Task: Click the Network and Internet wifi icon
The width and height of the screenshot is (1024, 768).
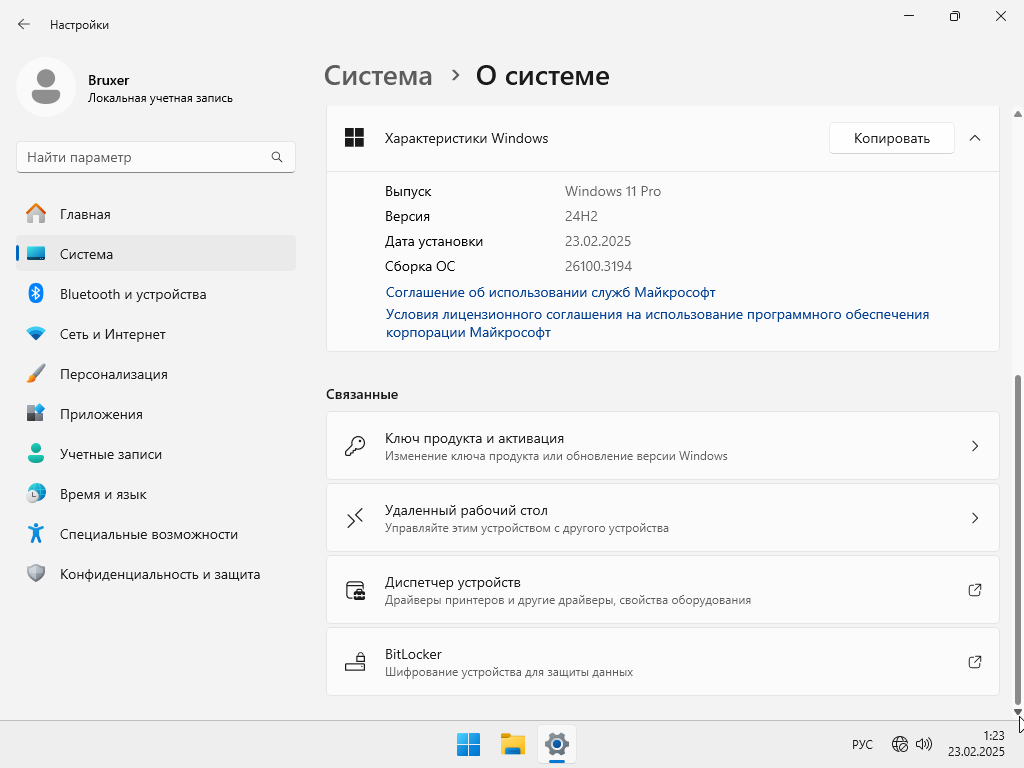Action: click(36, 334)
